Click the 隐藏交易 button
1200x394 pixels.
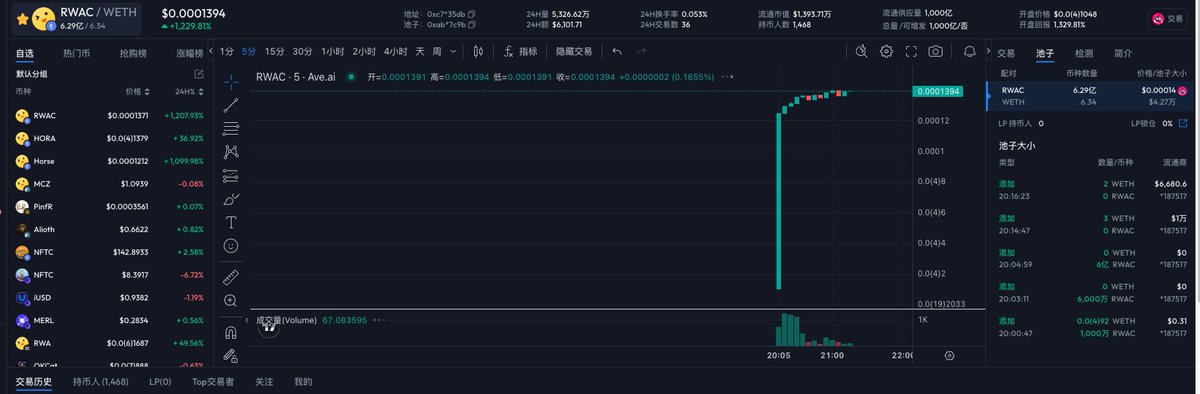click(574, 51)
